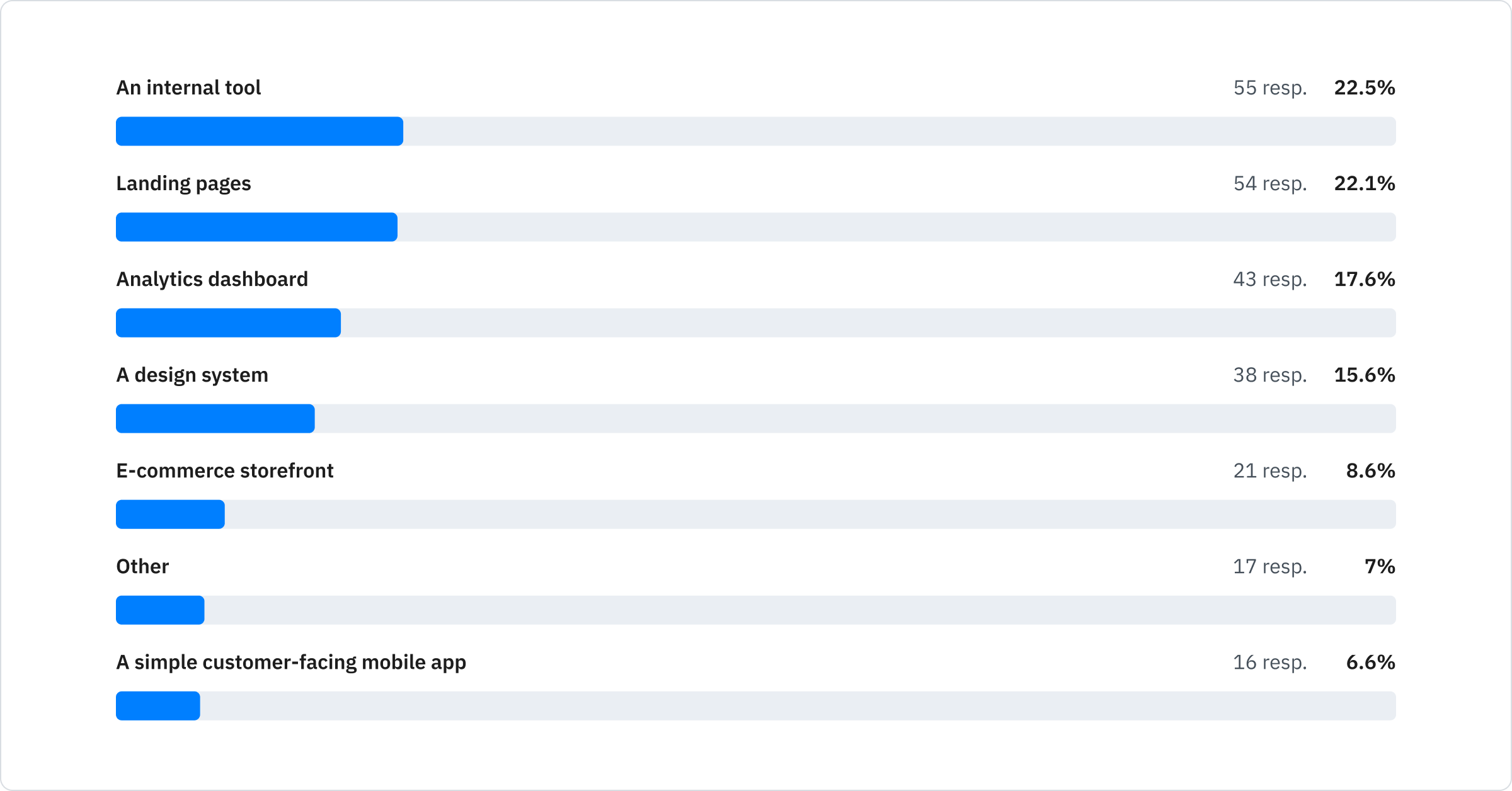Click the 'Landing pages' label
The image size is (1512, 791).
point(183,183)
